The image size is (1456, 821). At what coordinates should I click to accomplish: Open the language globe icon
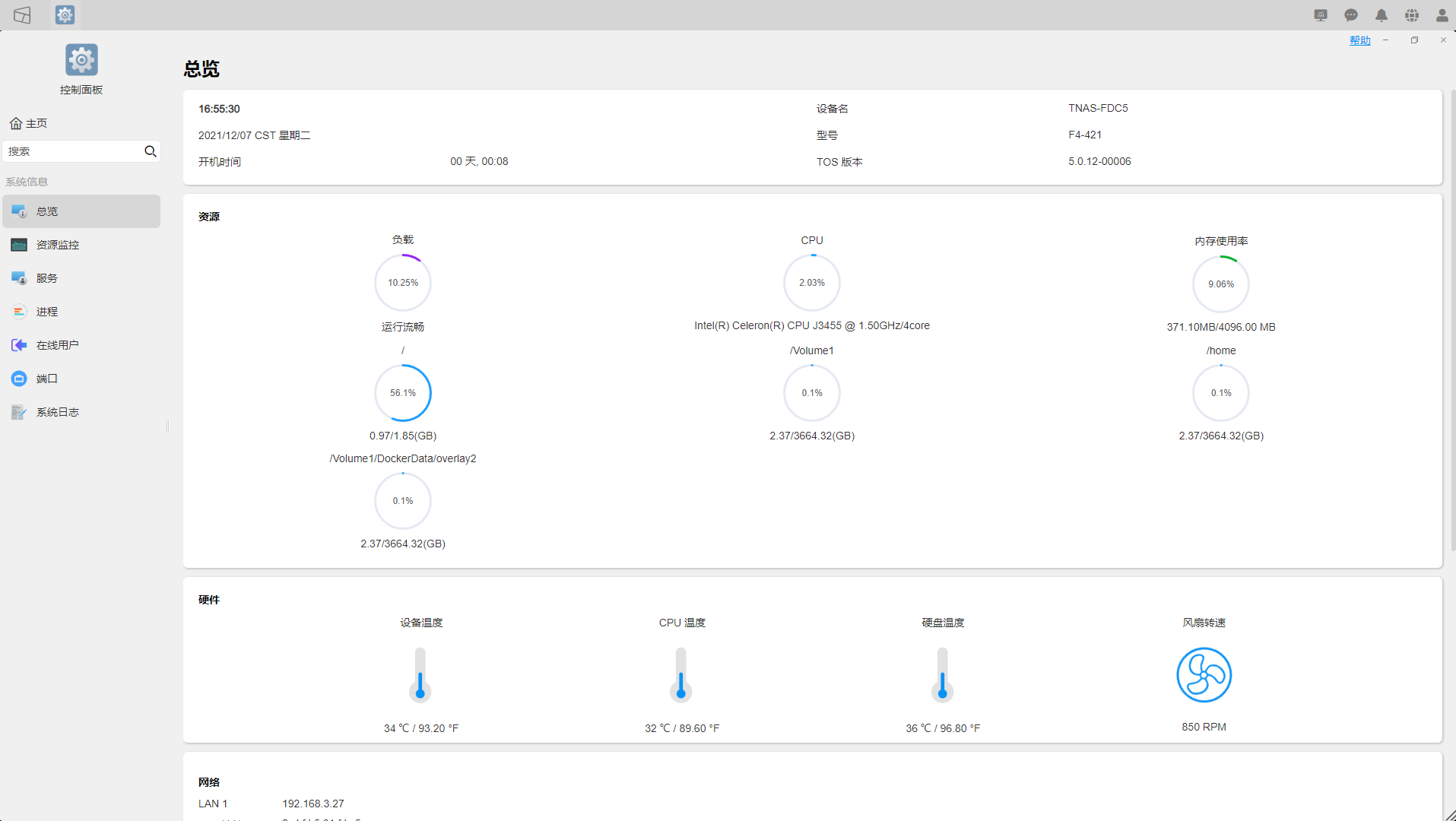[1412, 15]
